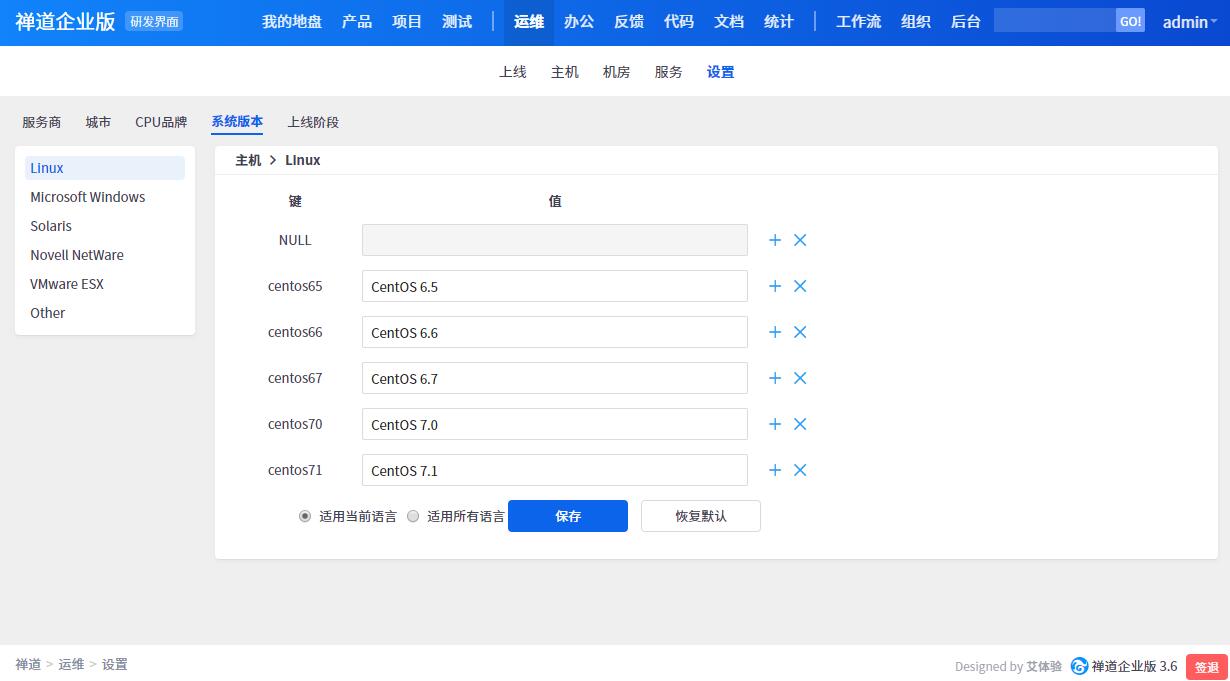Open 产品 in top navigation
The height and width of the screenshot is (681, 1230).
coord(357,22)
